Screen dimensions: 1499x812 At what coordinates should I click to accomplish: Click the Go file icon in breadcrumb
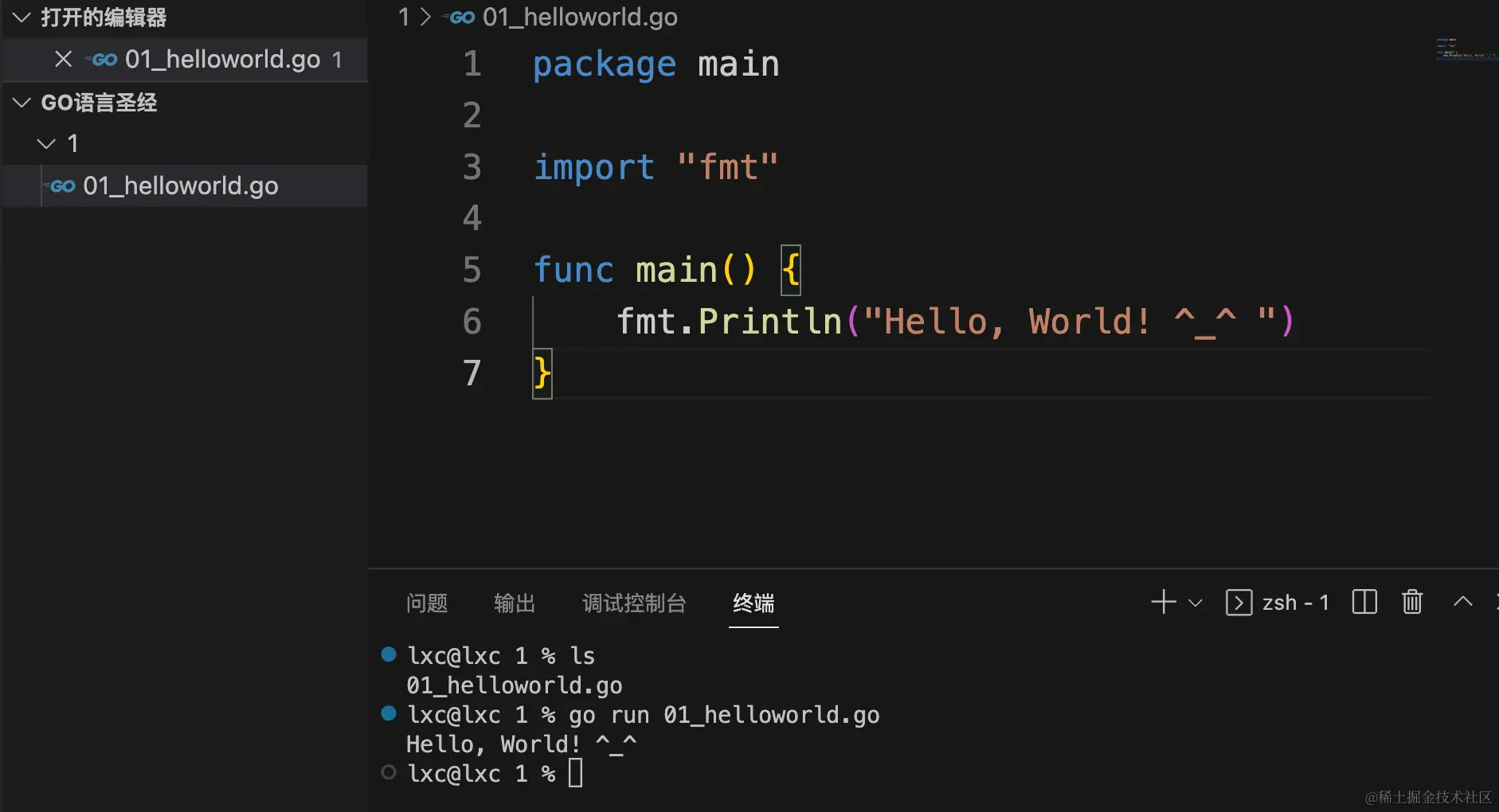460,17
